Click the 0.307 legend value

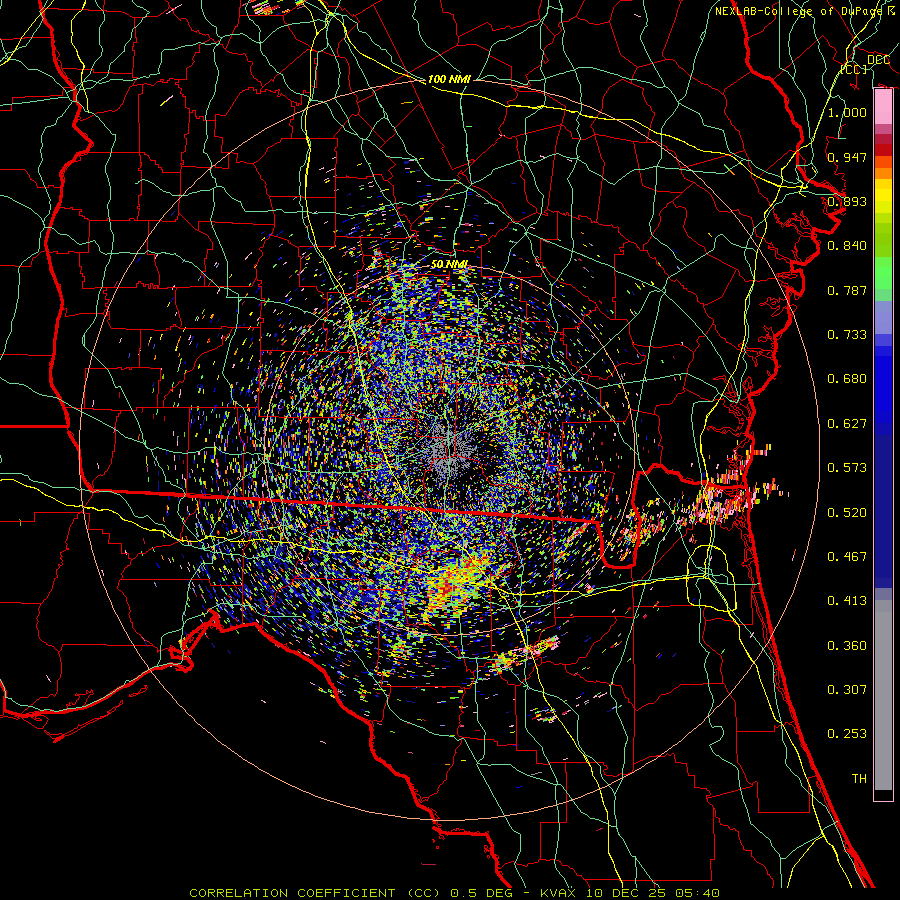[847, 690]
